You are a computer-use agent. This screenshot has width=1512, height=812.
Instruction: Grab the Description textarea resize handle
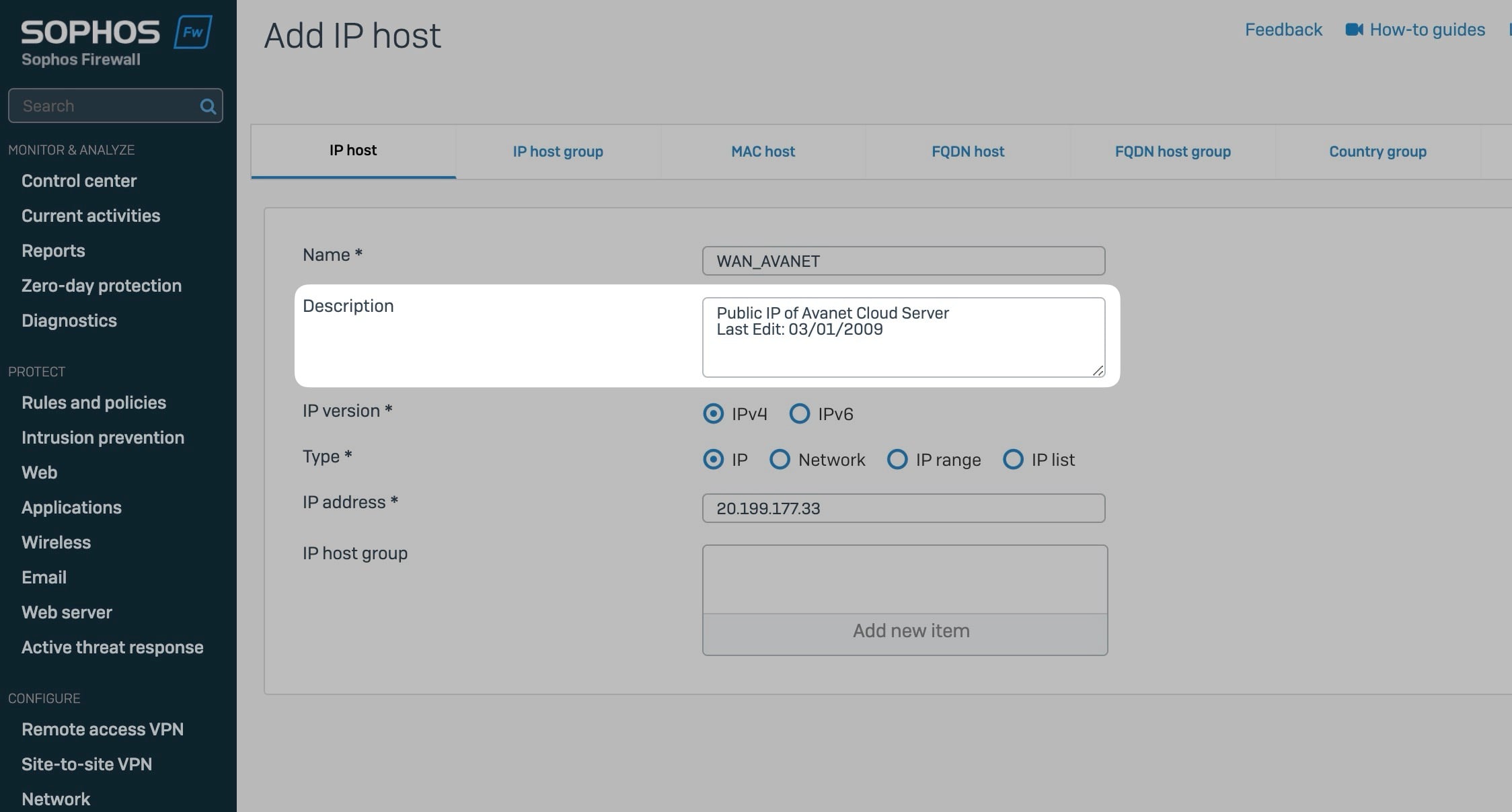pos(1098,370)
